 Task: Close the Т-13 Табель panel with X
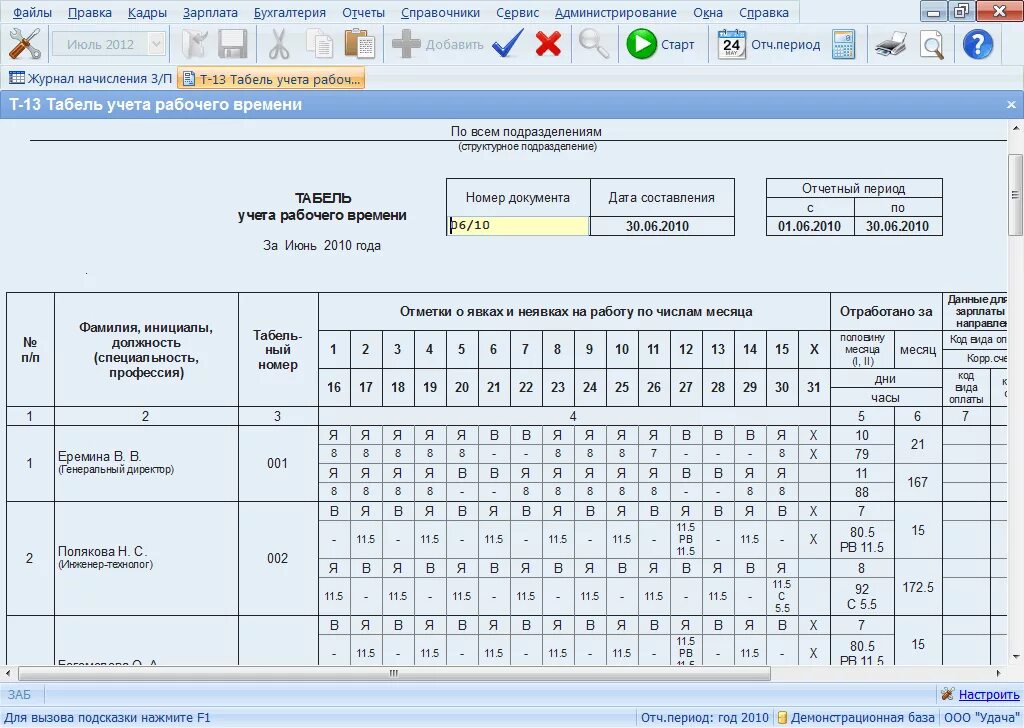[x=1011, y=104]
